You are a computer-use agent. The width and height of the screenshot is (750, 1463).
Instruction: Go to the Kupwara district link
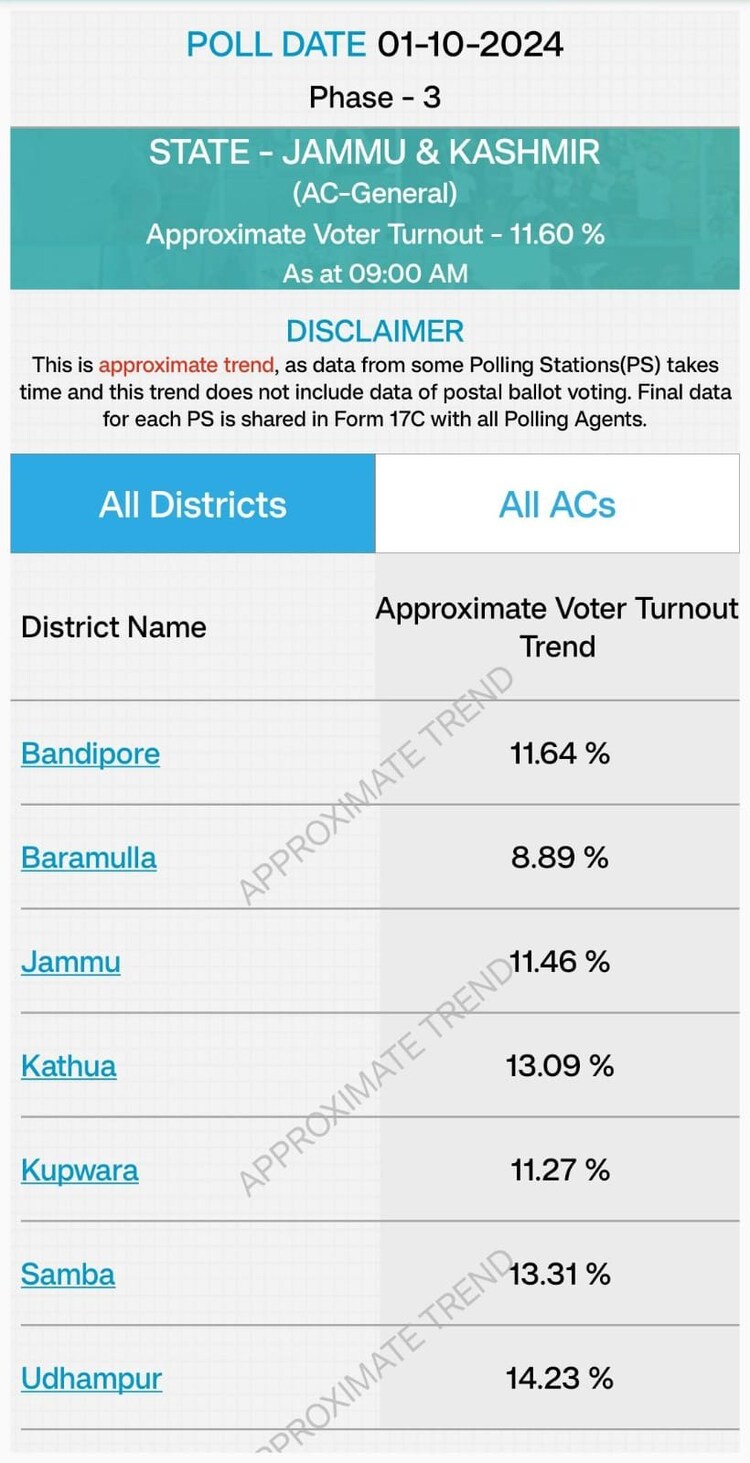tap(80, 1170)
